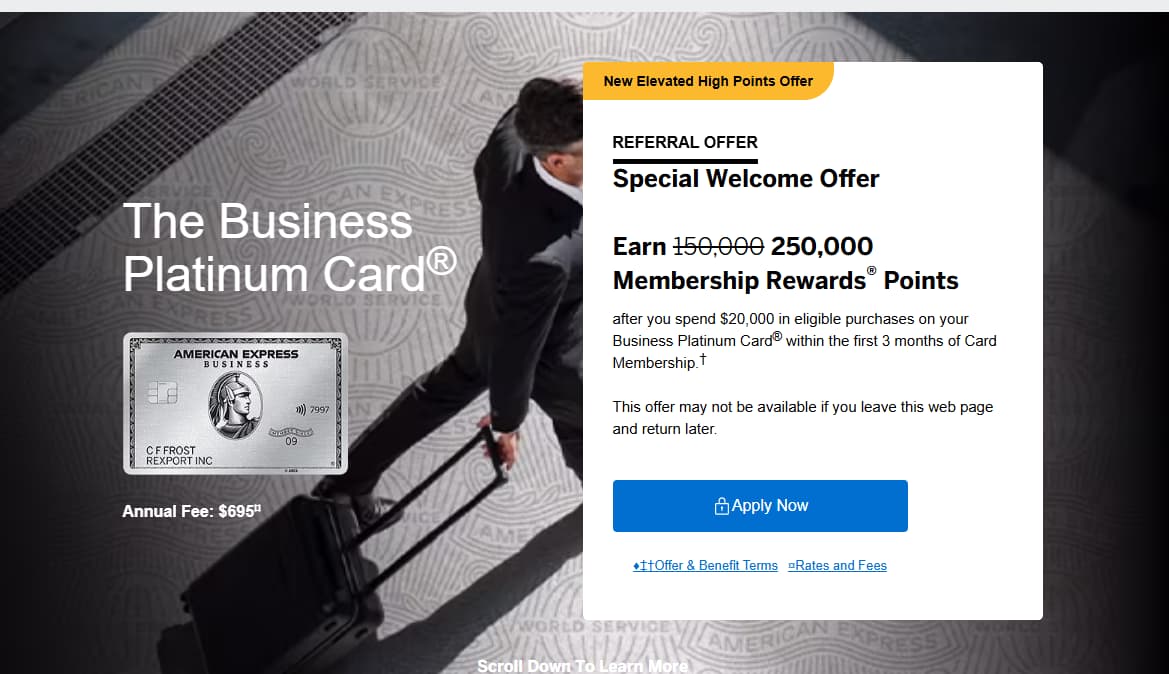1169x674 pixels.
Task: Click the Centurion portrait on the card
Action: click(x=234, y=408)
